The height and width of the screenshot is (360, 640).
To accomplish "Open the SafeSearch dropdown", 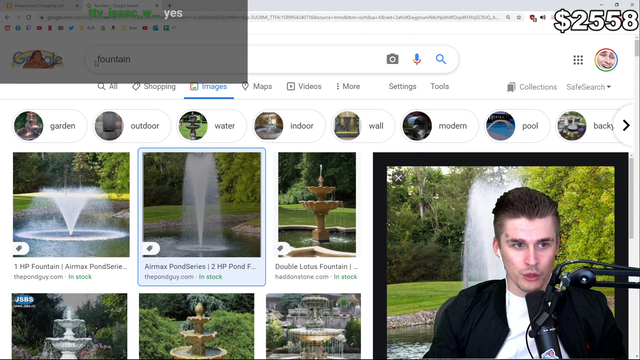I will [588, 87].
